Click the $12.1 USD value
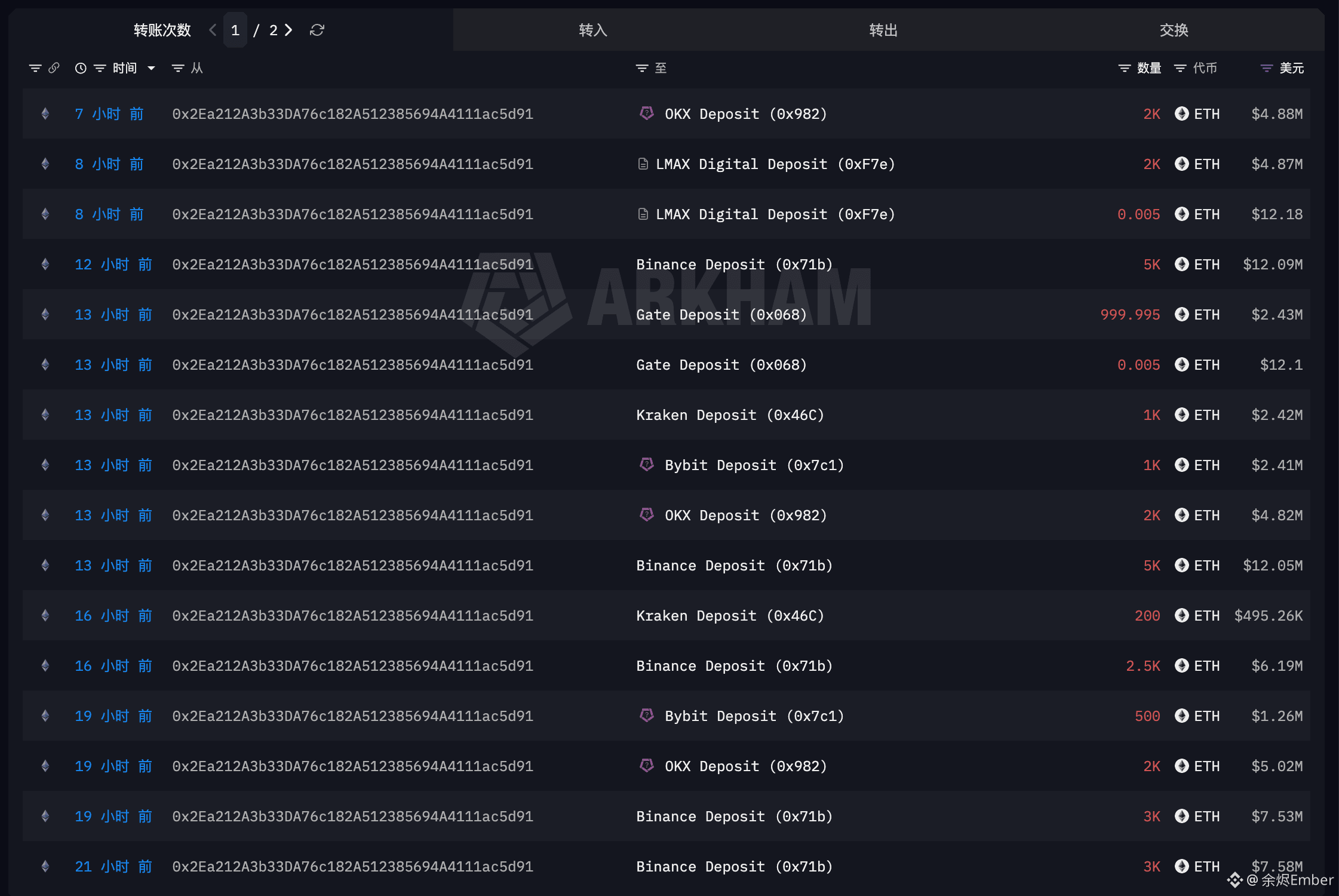This screenshot has height=896, width=1339. (x=1281, y=364)
